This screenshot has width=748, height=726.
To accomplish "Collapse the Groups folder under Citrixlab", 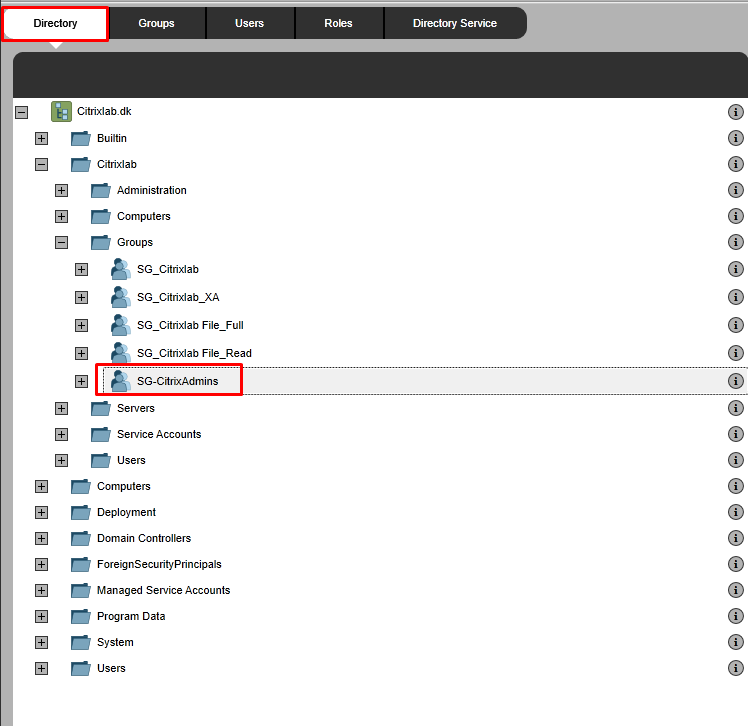I will click(62, 242).
